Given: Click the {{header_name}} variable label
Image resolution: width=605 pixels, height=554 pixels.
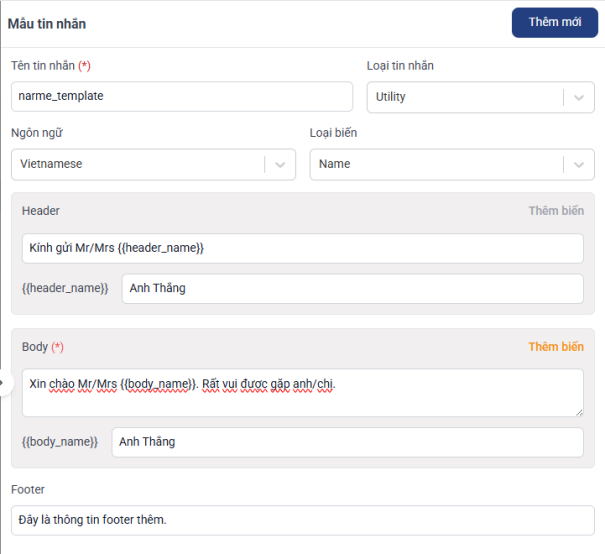Looking at the screenshot, I should coord(65,288).
